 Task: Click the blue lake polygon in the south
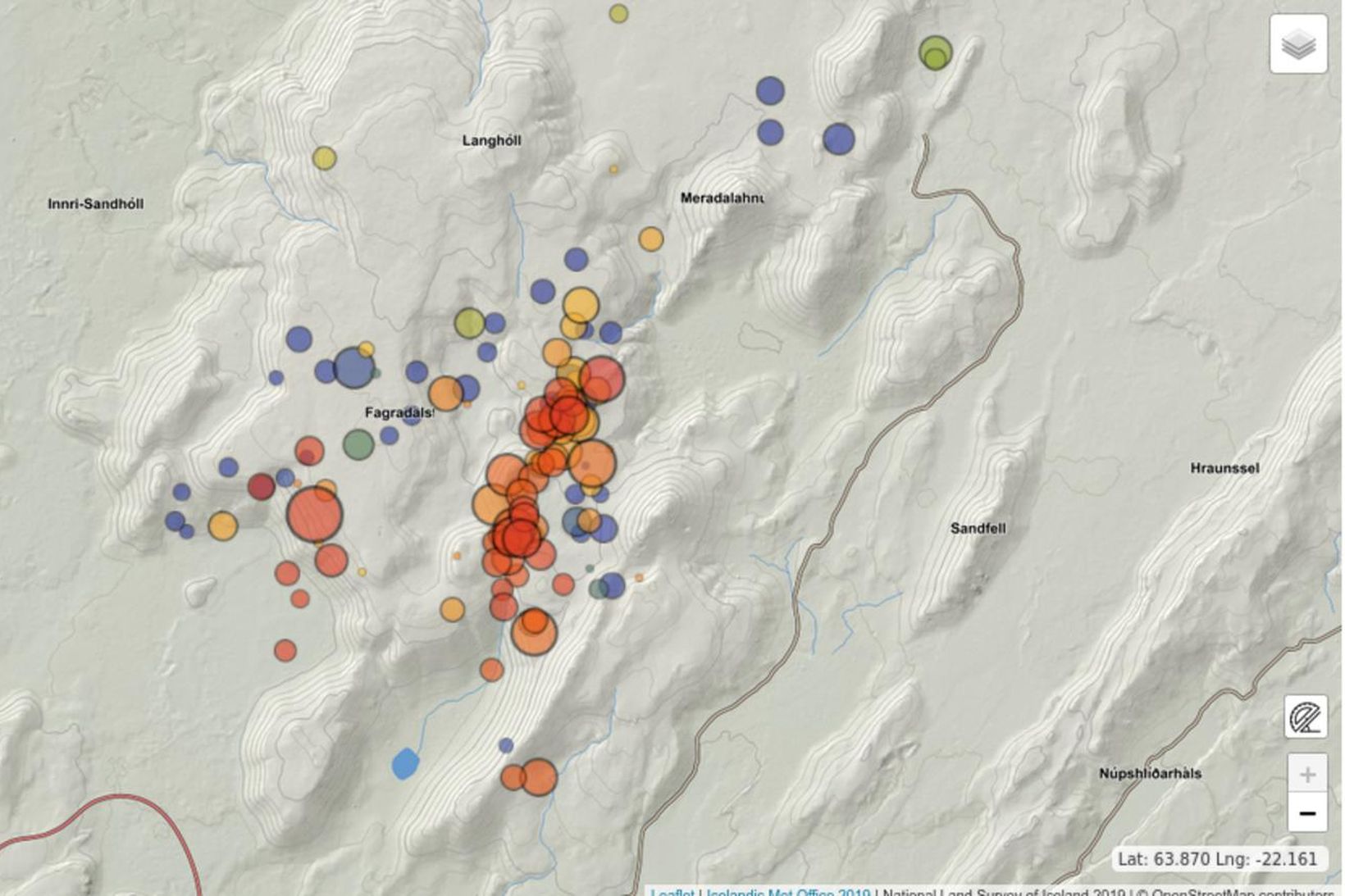click(x=405, y=764)
